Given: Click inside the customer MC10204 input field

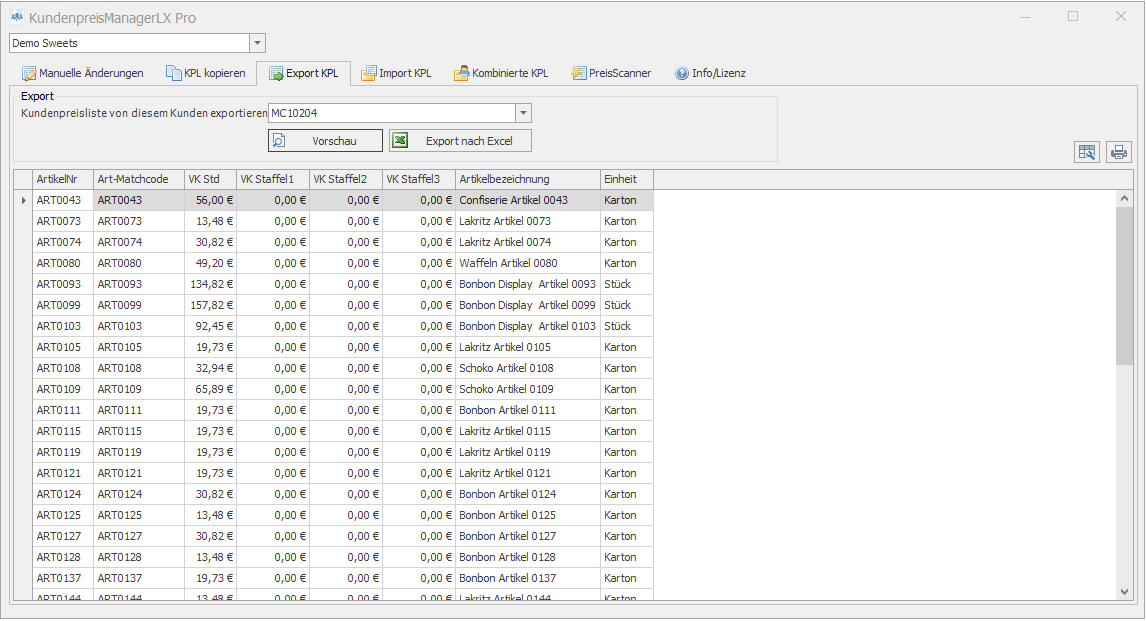Looking at the screenshot, I should coord(390,113).
